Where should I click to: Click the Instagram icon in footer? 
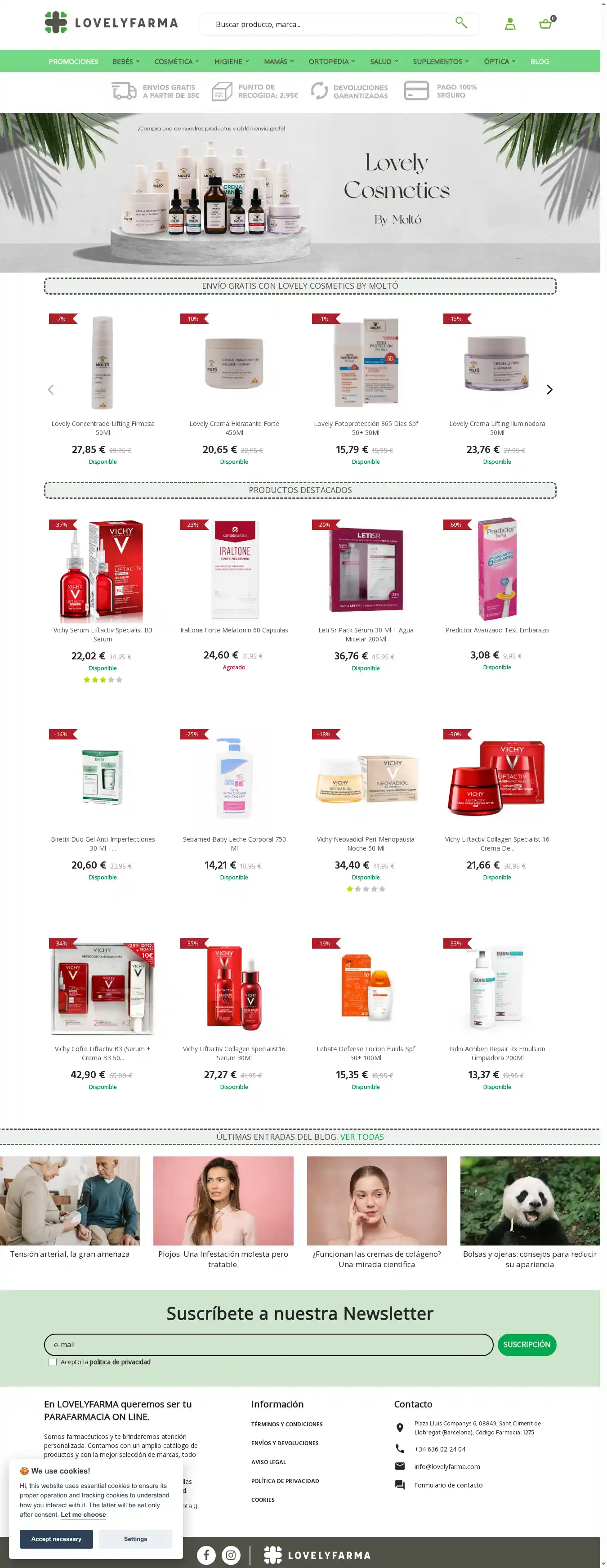(231, 1555)
